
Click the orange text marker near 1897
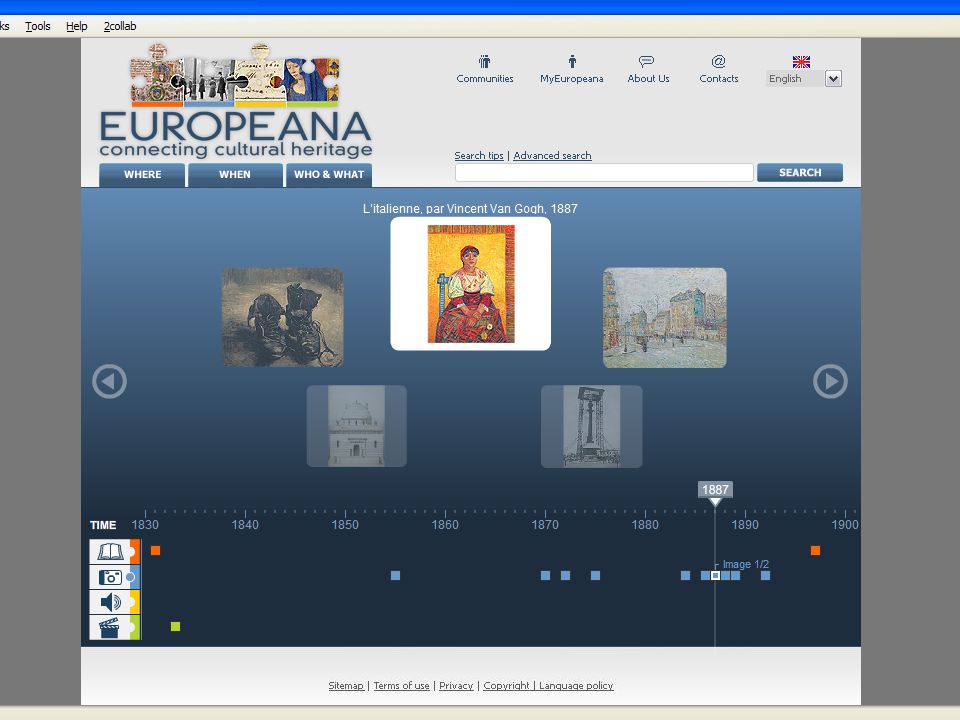pyautogui.click(x=816, y=550)
